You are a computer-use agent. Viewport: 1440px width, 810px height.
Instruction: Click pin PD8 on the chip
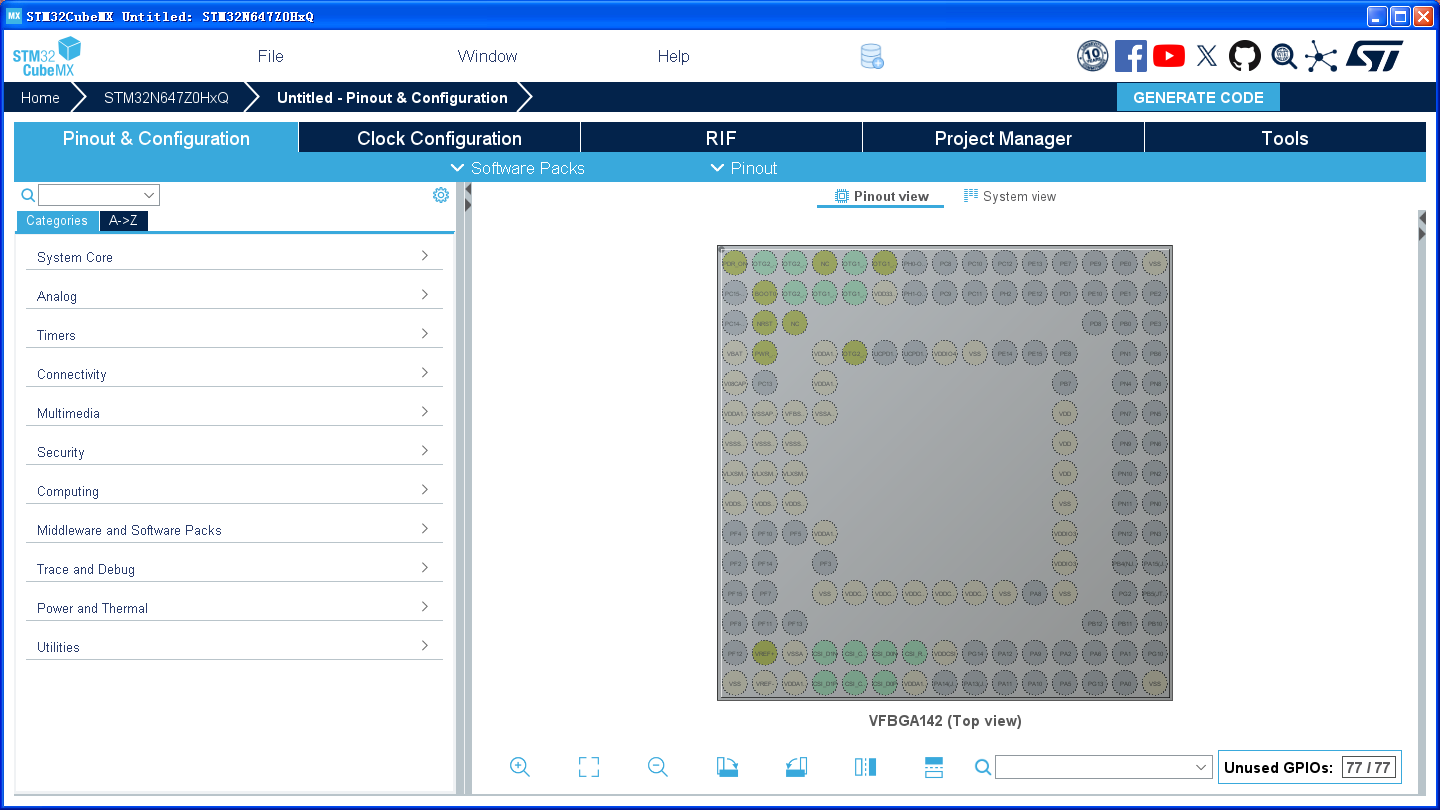[x=1095, y=323]
